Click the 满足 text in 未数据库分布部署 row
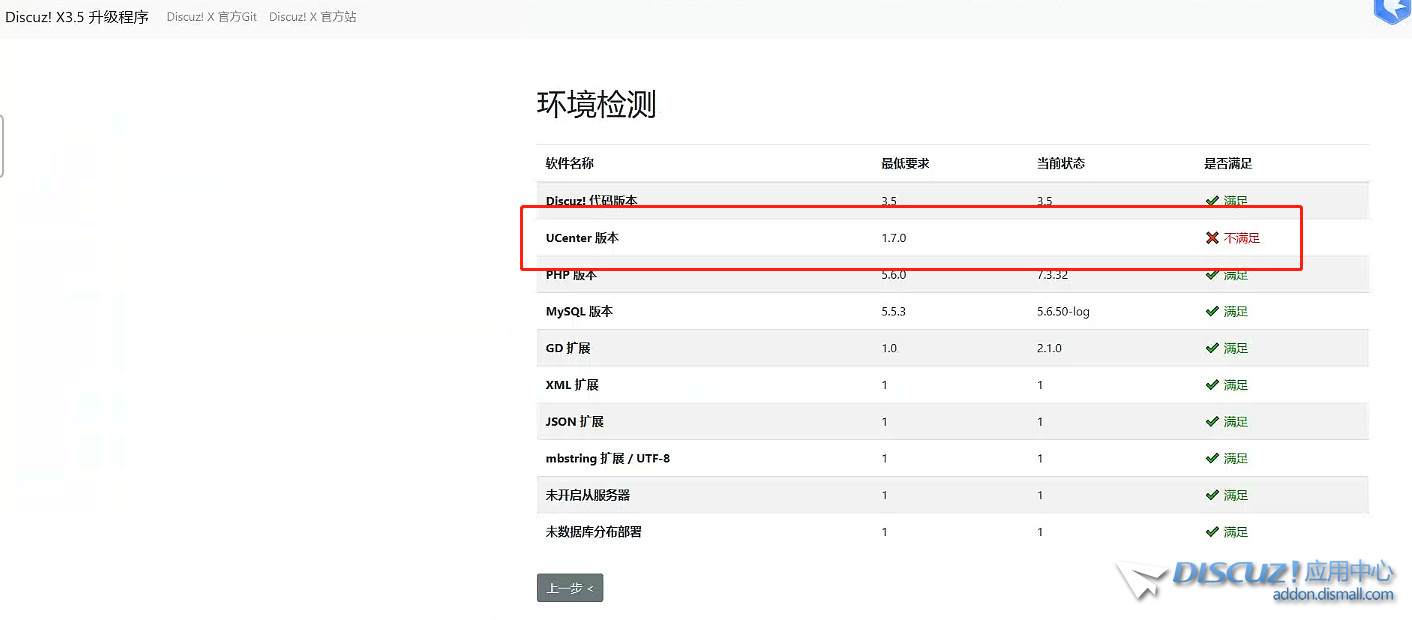The width and height of the screenshot is (1412, 620). pyautogui.click(x=1236, y=532)
